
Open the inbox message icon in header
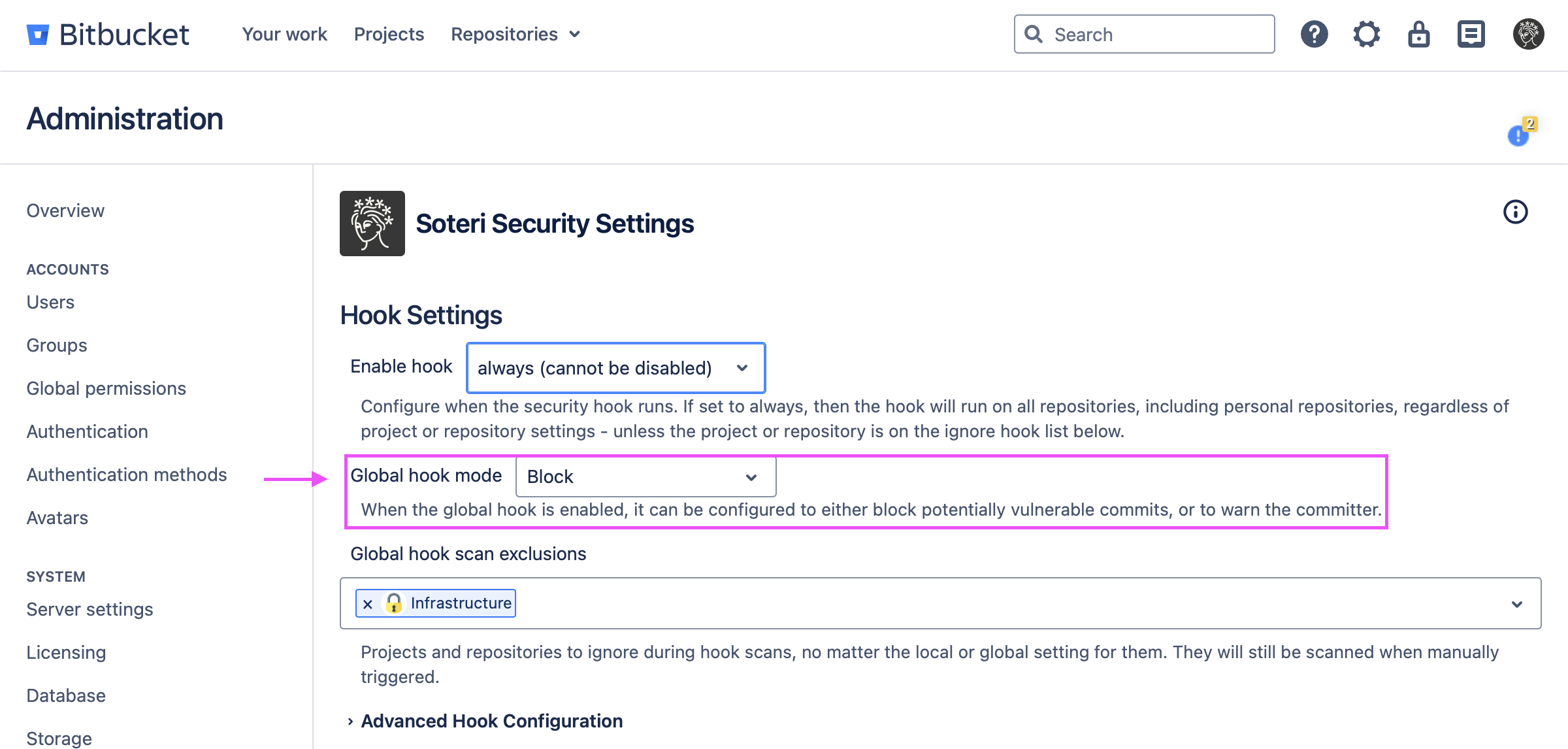[x=1471, y=34]
